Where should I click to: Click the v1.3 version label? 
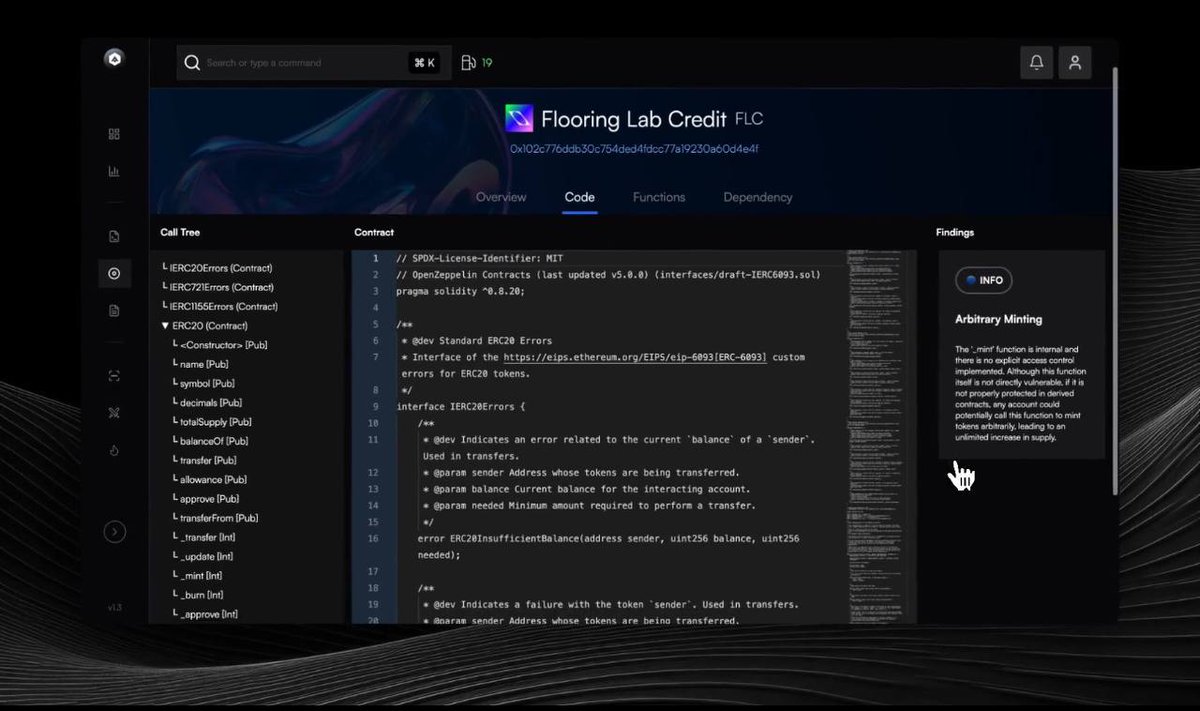[x=115, y=607]
